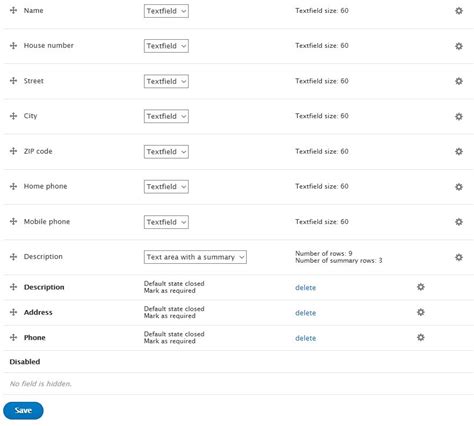Expand the 'Text area with a summary' dropdown
The width and height of the screenshot is (474, 426).
pyautogui.click(x=195, y=257)
